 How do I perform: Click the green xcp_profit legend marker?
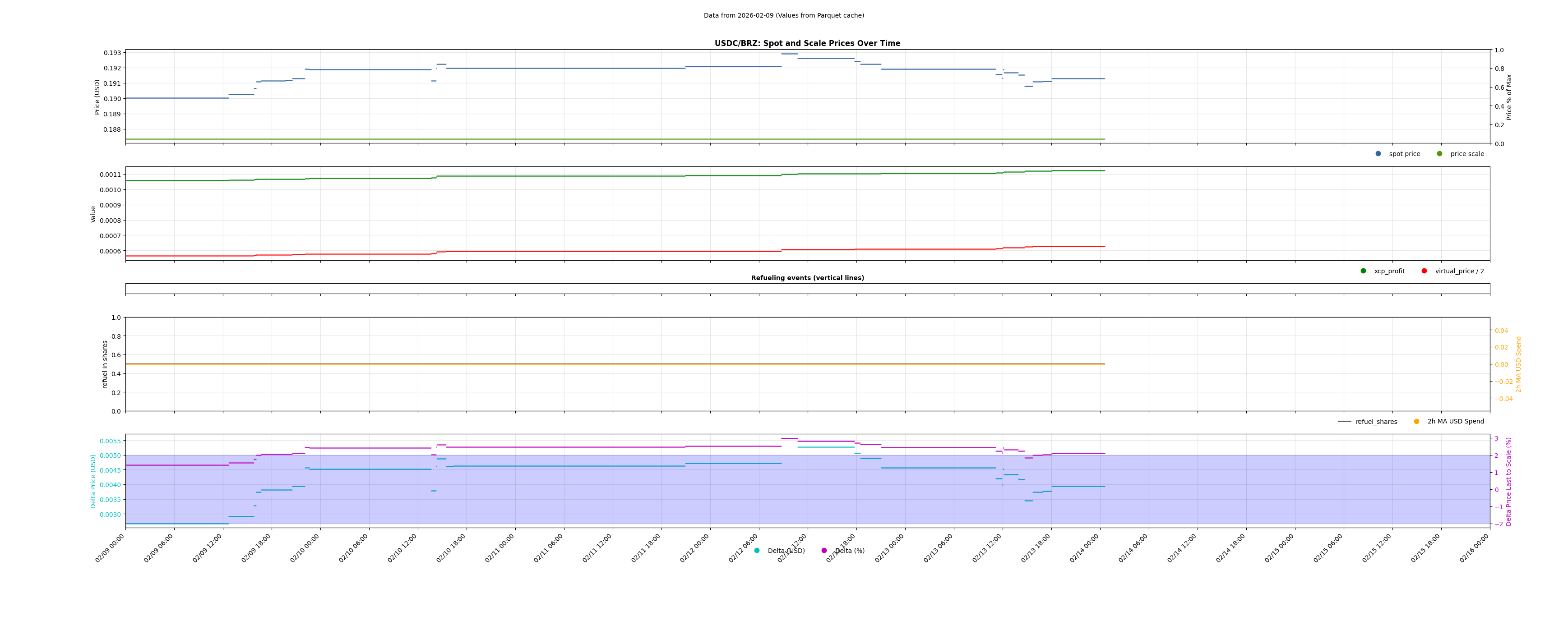click(1364, 271)
